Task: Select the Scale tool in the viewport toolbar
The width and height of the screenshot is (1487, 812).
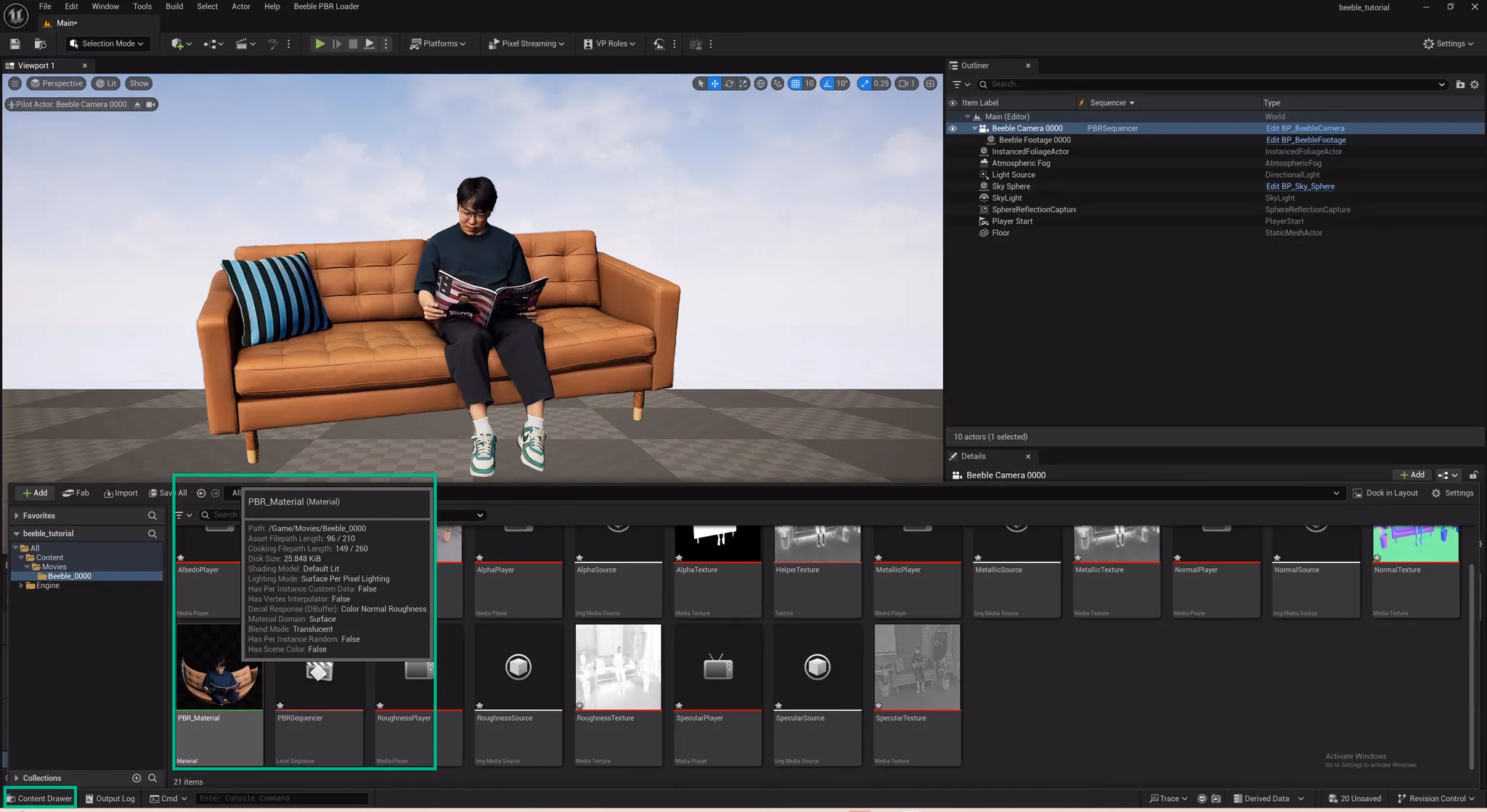Action: click(x=743, y=83)
